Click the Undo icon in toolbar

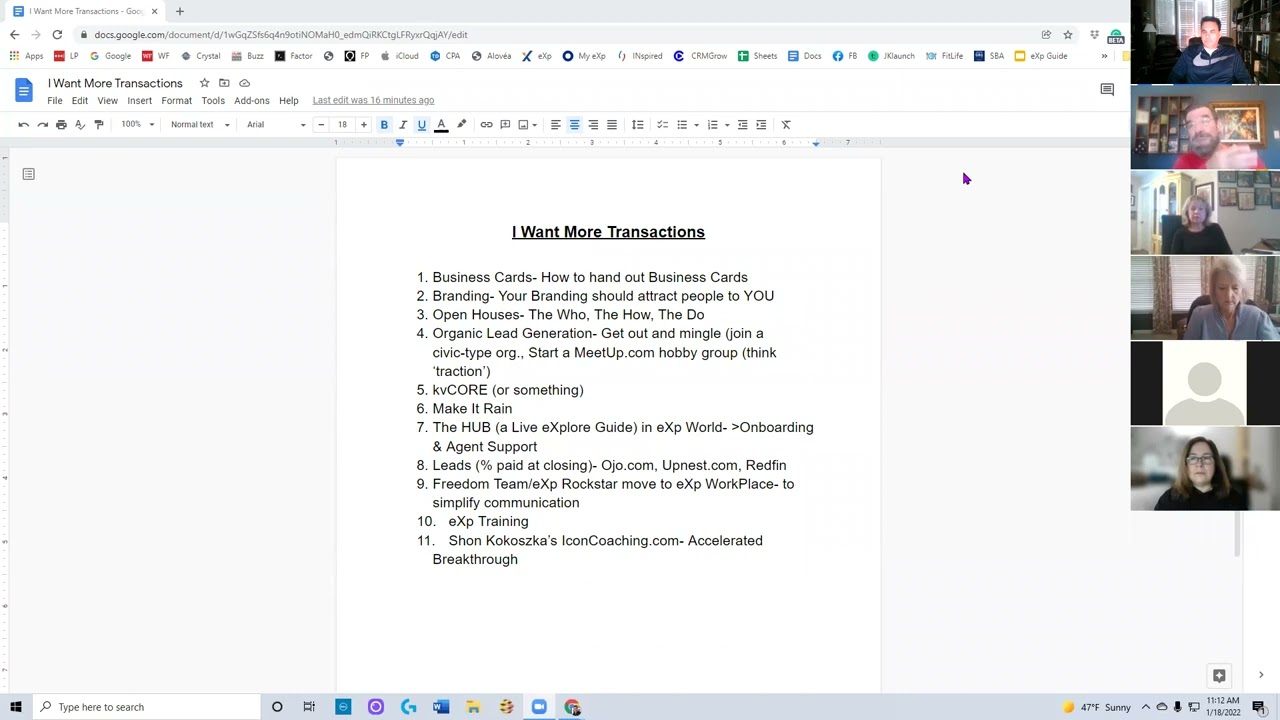tap(23, 125)
